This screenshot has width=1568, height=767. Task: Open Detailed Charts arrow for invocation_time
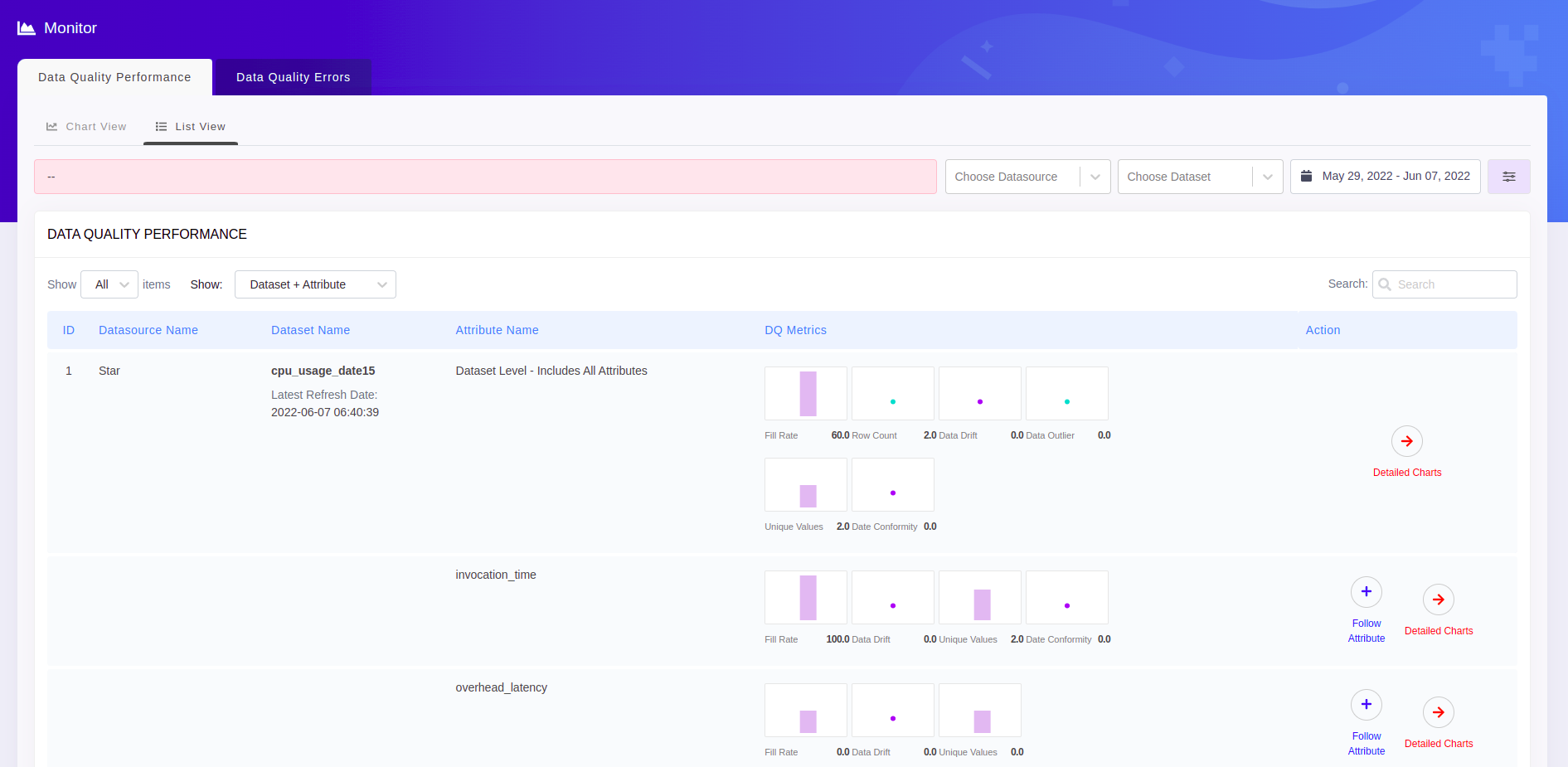pos(1438,600)
